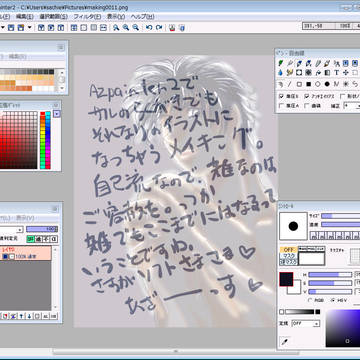Select the Text tool (T icon)
Screen dimensions: 360x360
[337, 72]
